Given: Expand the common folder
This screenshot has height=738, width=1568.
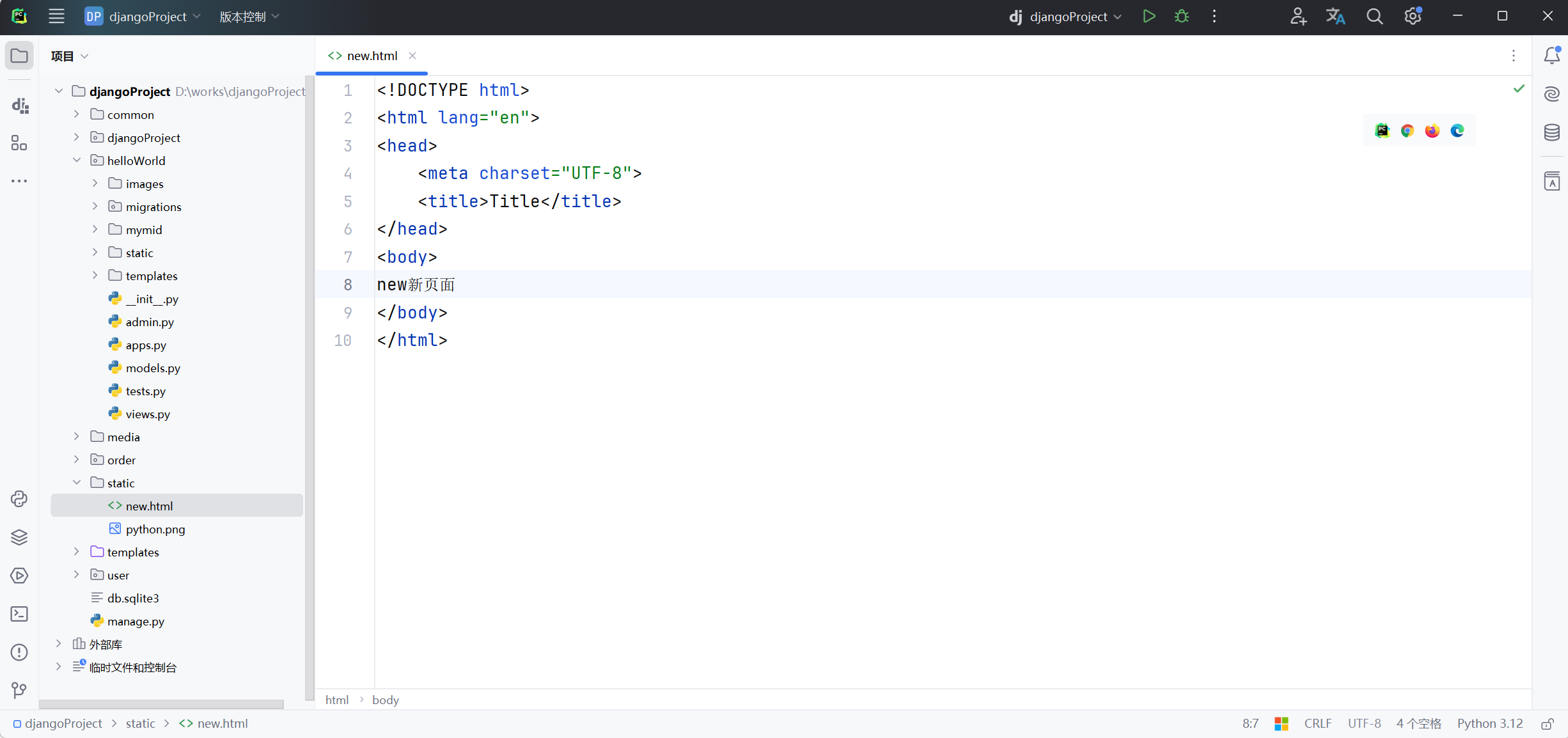Looking at the screenshot, I should [x=77, y=114].
